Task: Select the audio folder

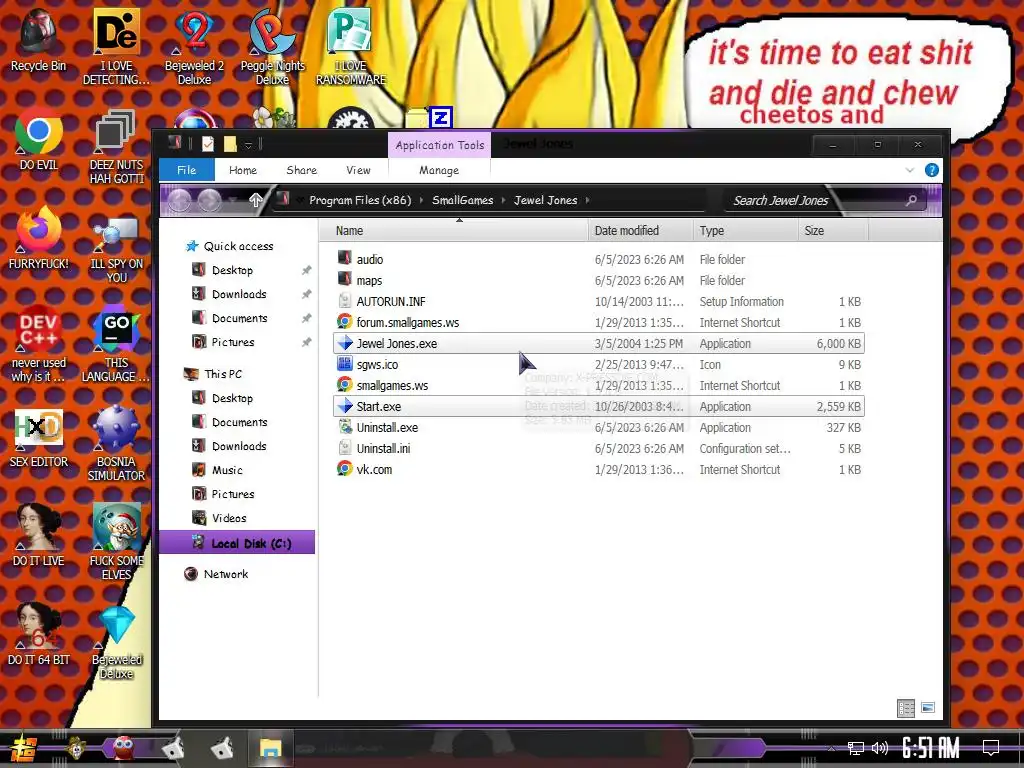Action: click(599, 259)
